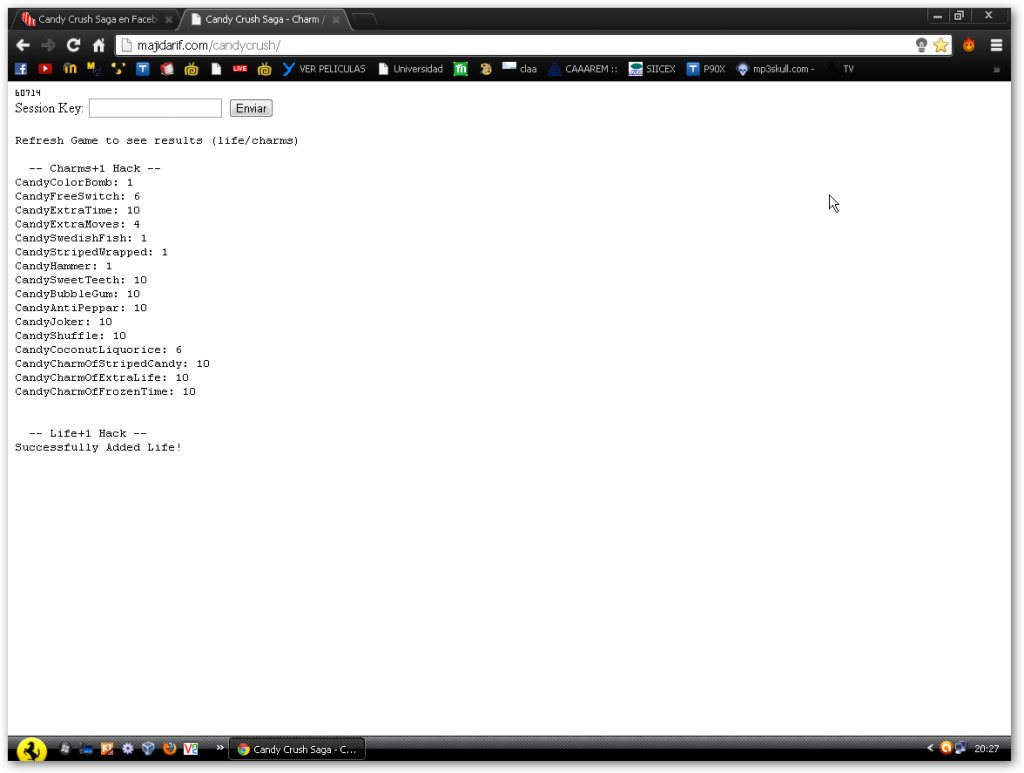The height and width of the screenshot is (773, 1024).
Task: Open the red cube bookmark icon
Action: pyautogui.click(x=167, y=69)
